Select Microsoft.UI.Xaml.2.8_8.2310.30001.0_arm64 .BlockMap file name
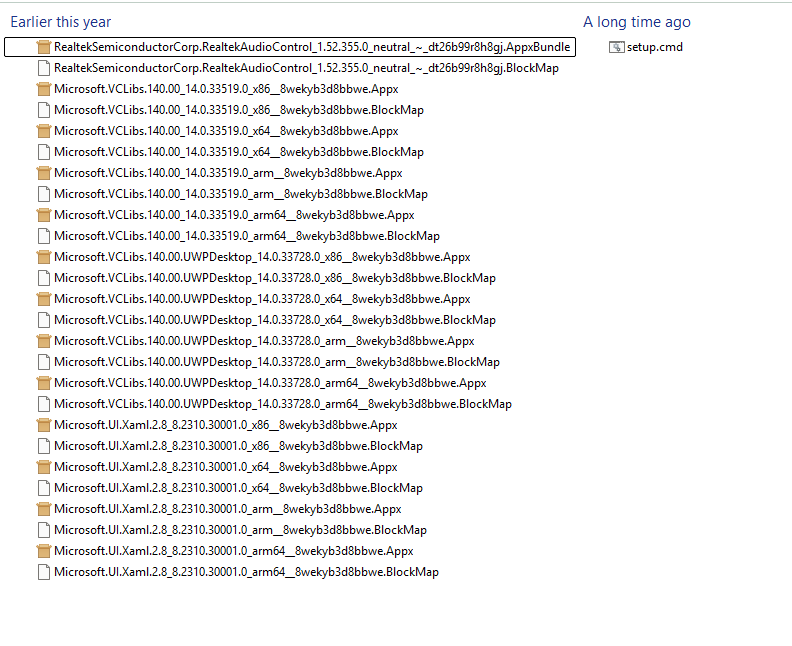This screenshot has height=646, width=792. tap(246, 572)
